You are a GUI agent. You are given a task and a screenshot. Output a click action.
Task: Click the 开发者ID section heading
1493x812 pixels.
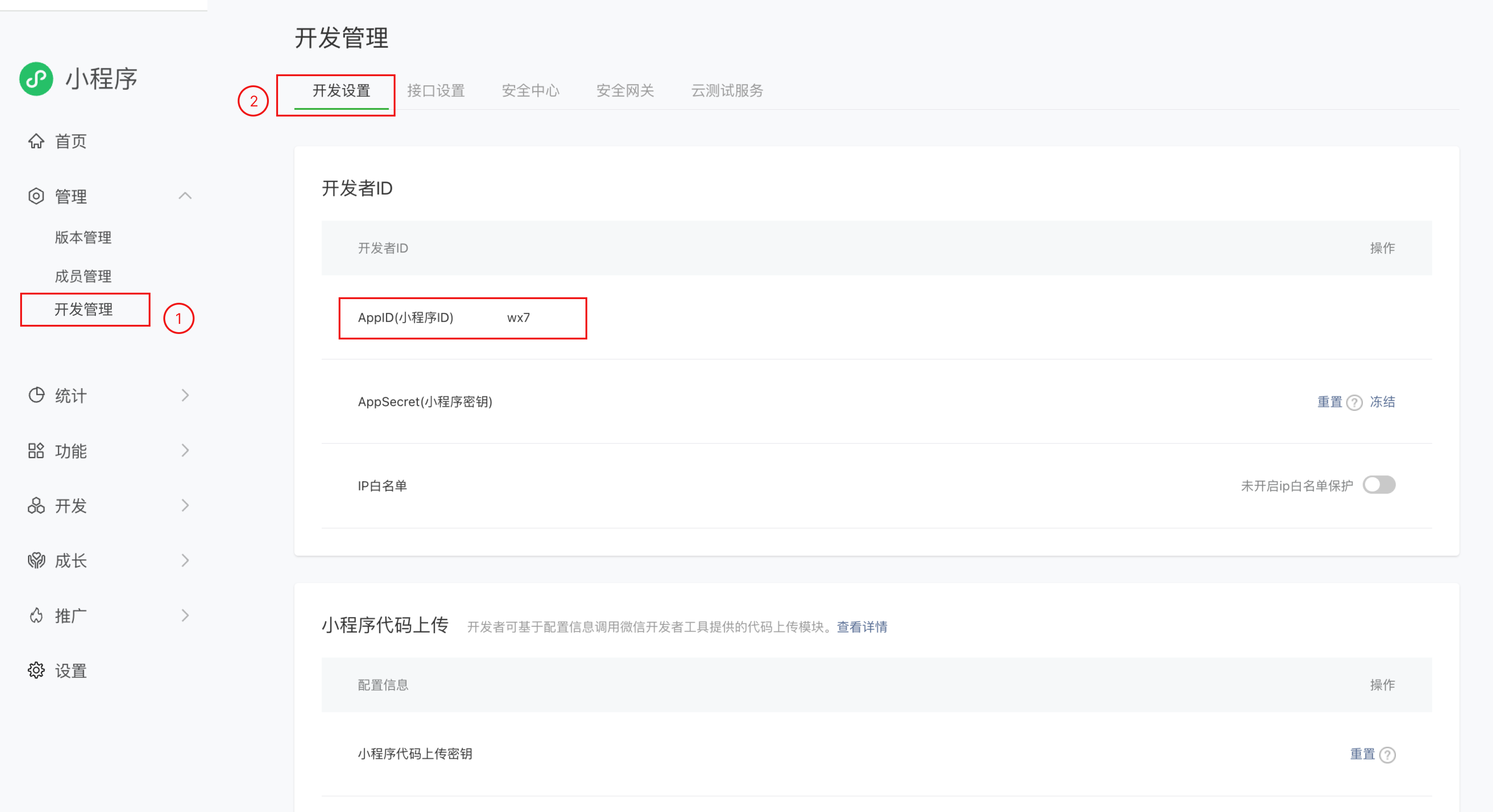pyautogui.click(x=357, y=189)
